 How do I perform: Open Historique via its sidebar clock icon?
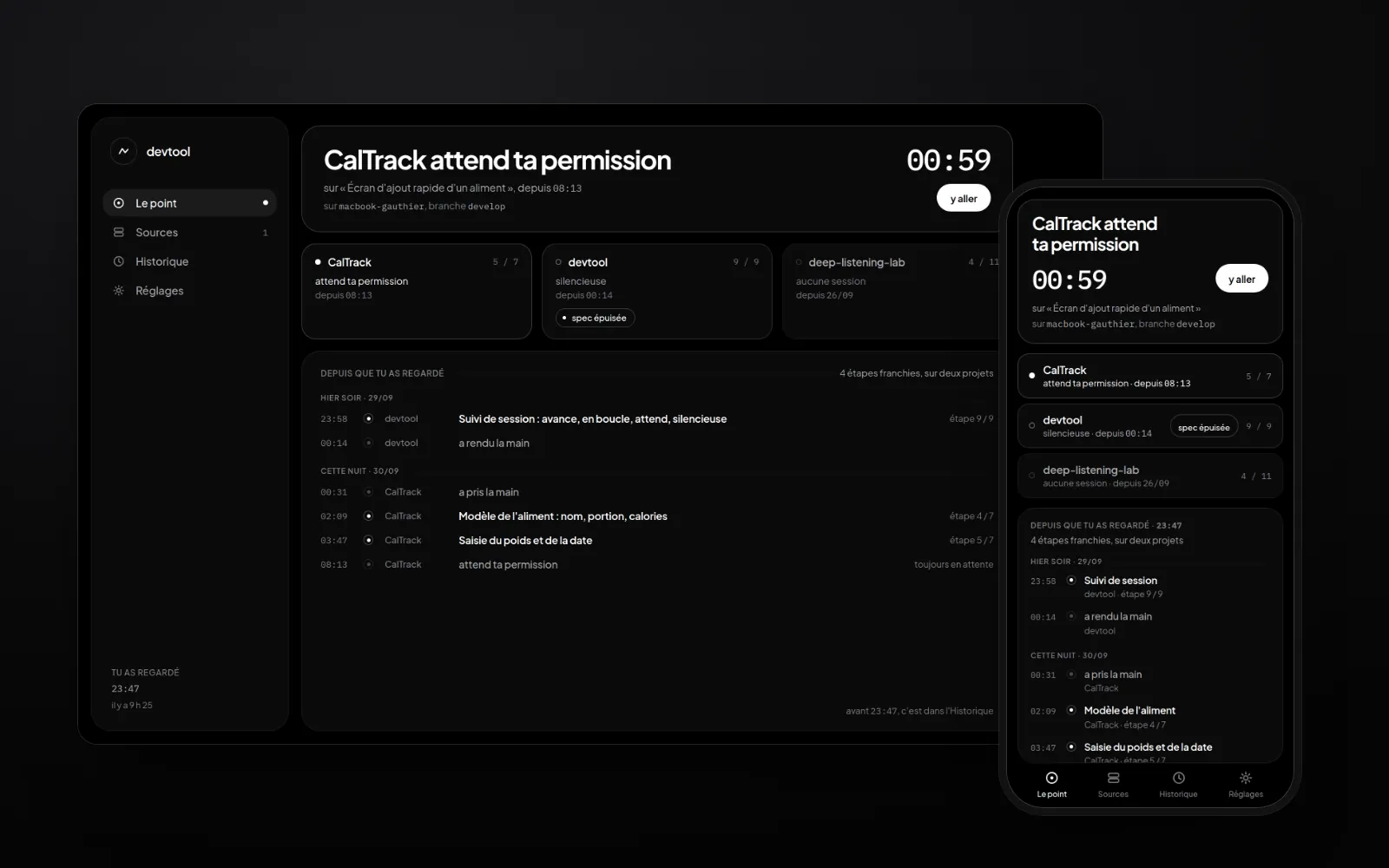tap(119, 261)
